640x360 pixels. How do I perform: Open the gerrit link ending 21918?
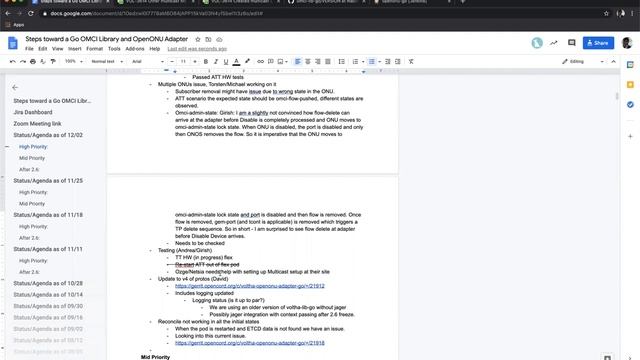250,343
